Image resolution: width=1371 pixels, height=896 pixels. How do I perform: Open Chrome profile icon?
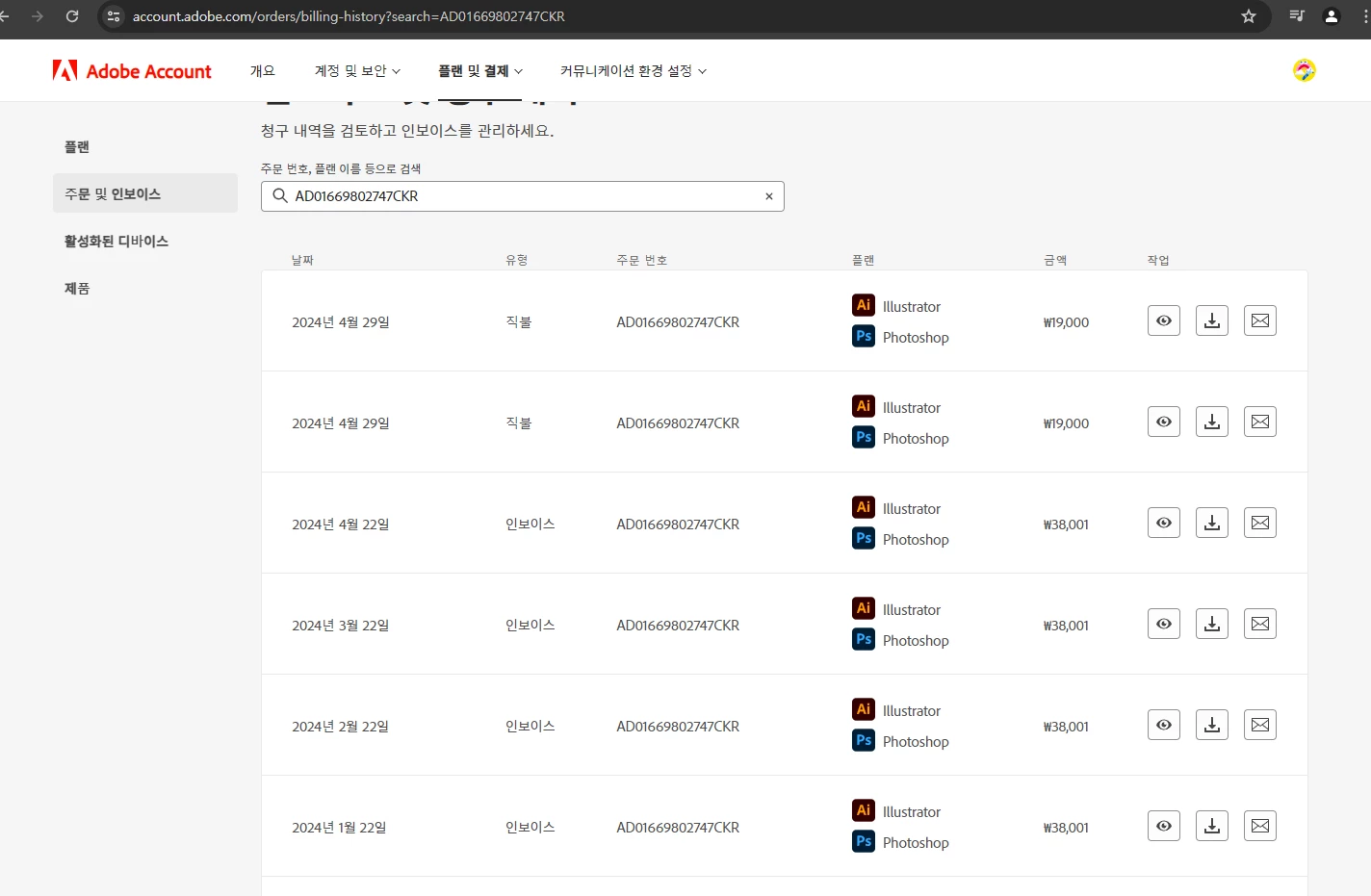[x=1331, y=16]
